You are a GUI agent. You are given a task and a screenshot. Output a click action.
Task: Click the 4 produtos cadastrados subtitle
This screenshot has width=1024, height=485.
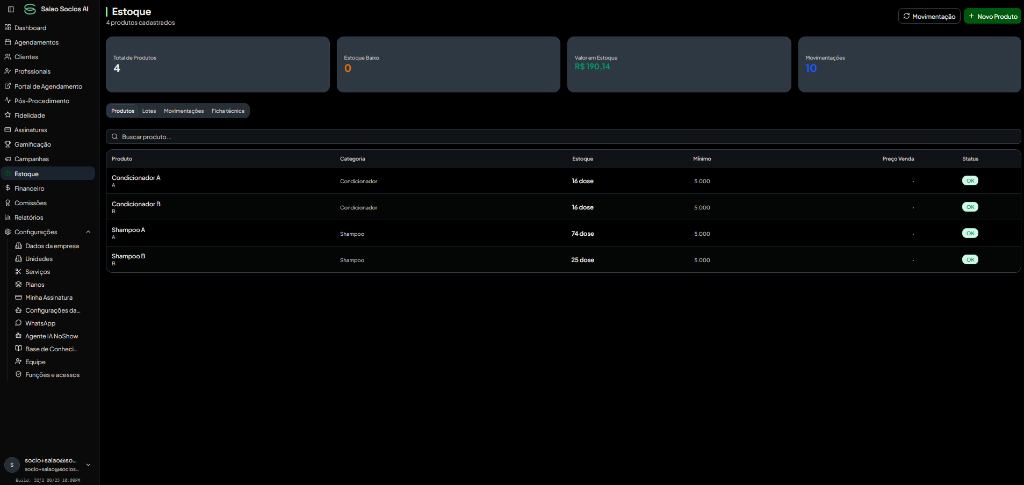[140, 23]
